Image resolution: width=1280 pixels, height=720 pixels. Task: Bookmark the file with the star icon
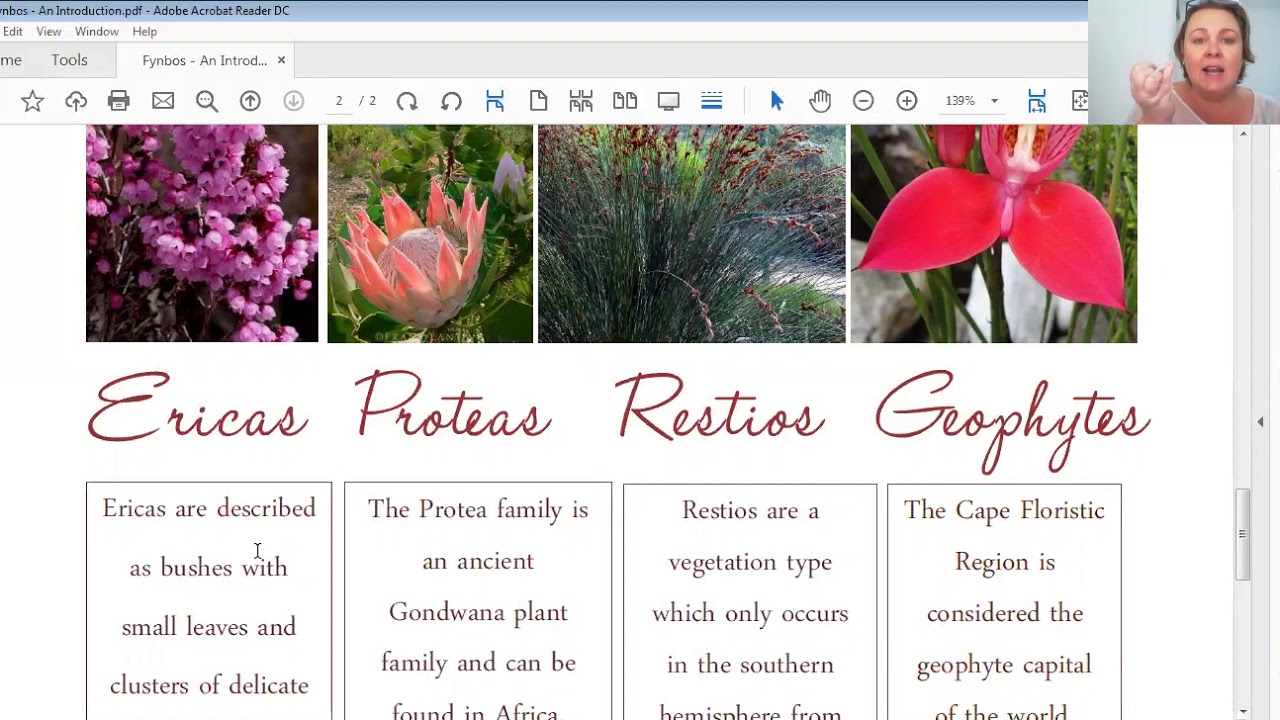tap(32, 101)
